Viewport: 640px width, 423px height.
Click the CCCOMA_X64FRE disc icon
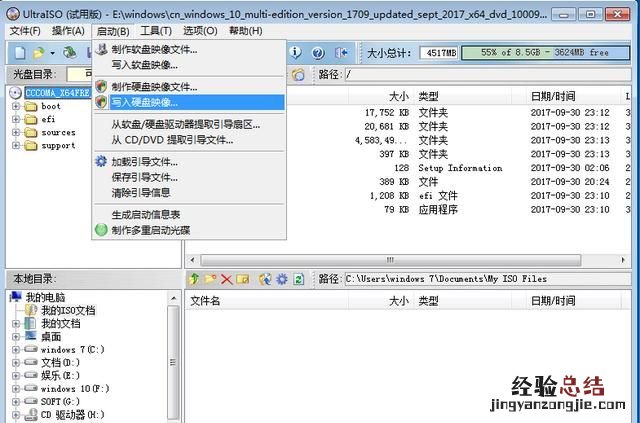[x=15, y=93]
